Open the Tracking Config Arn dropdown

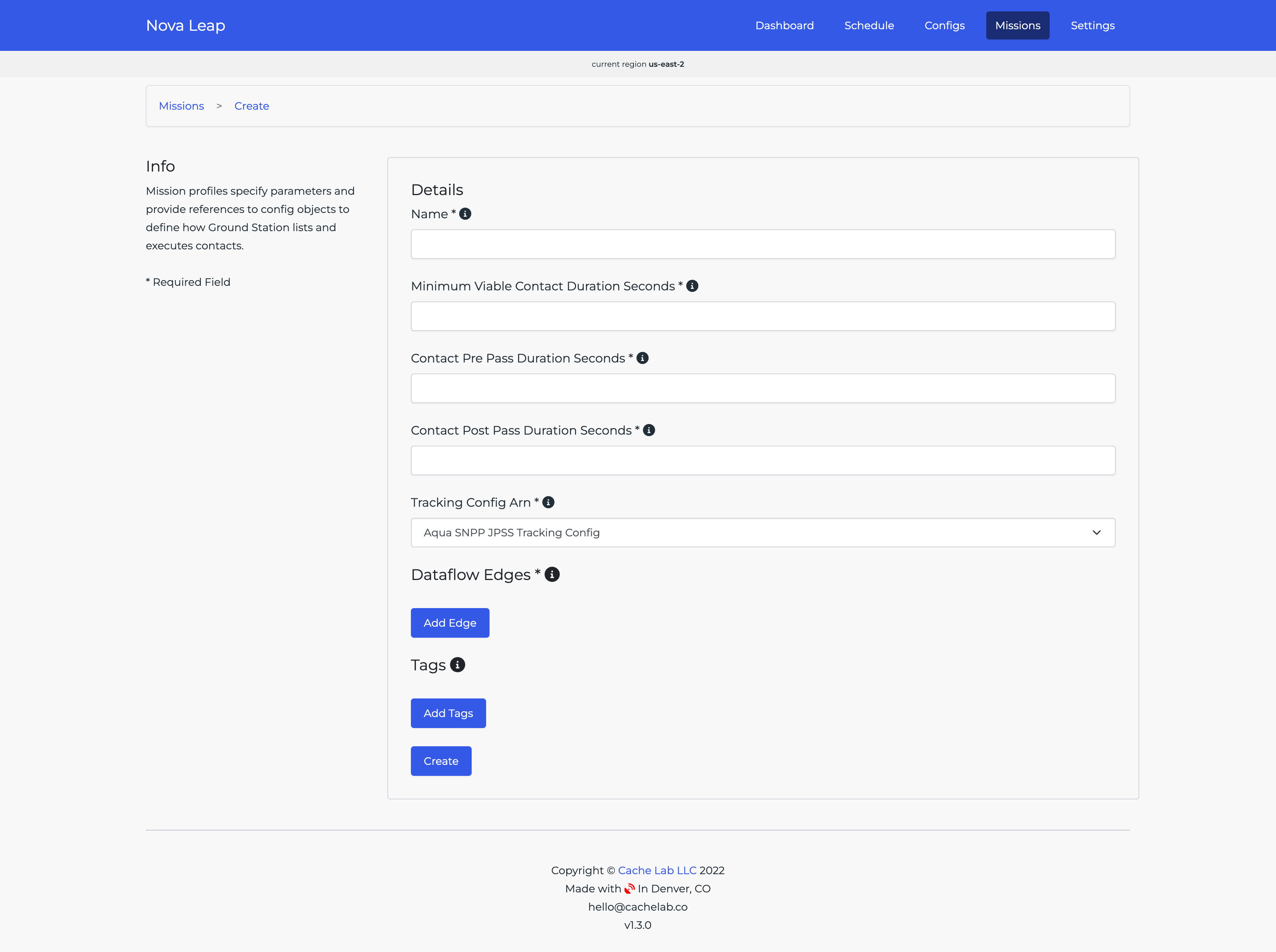[x=763, y=533]
